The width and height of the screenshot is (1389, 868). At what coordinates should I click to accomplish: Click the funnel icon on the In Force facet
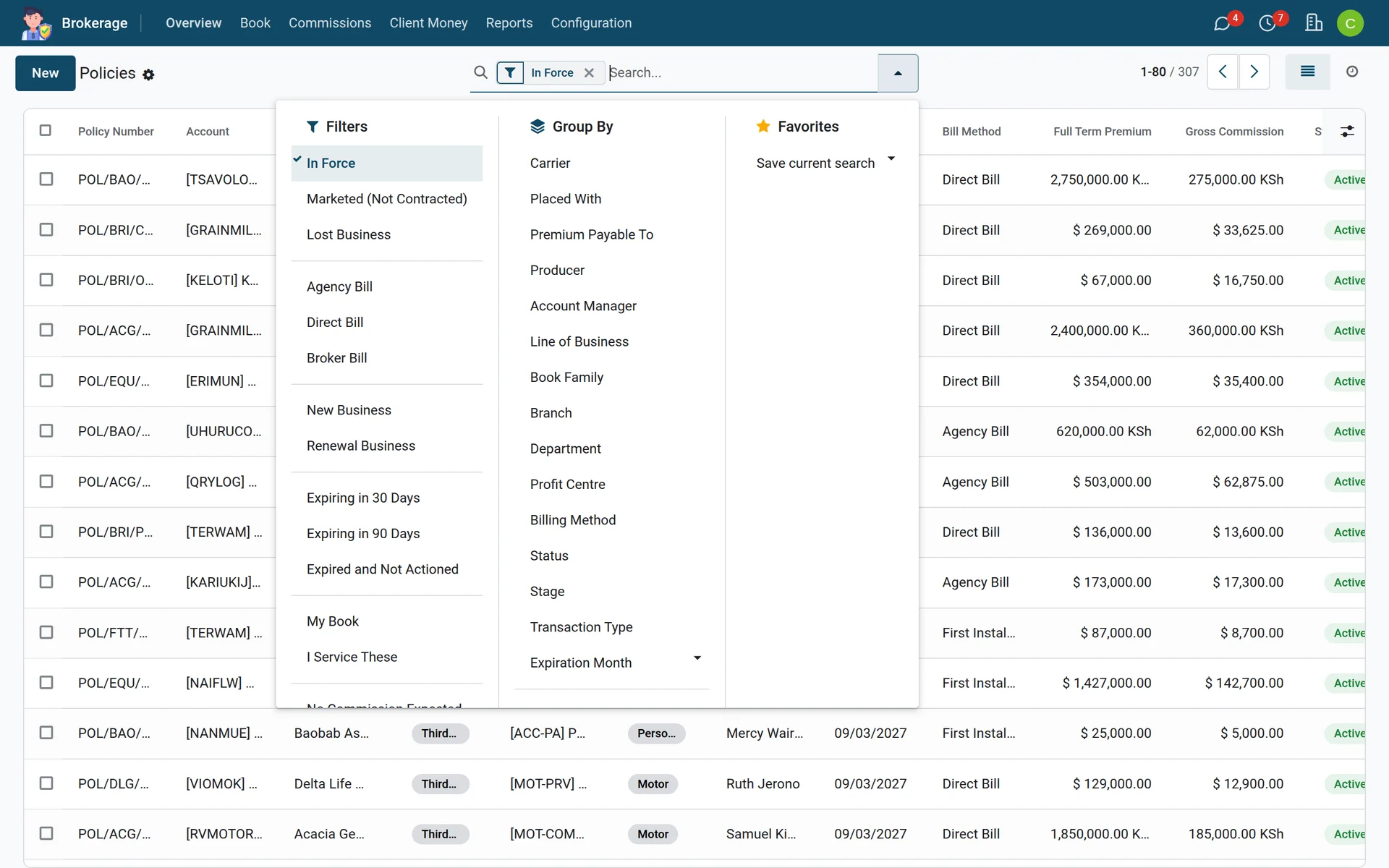(x=510, y=72)
